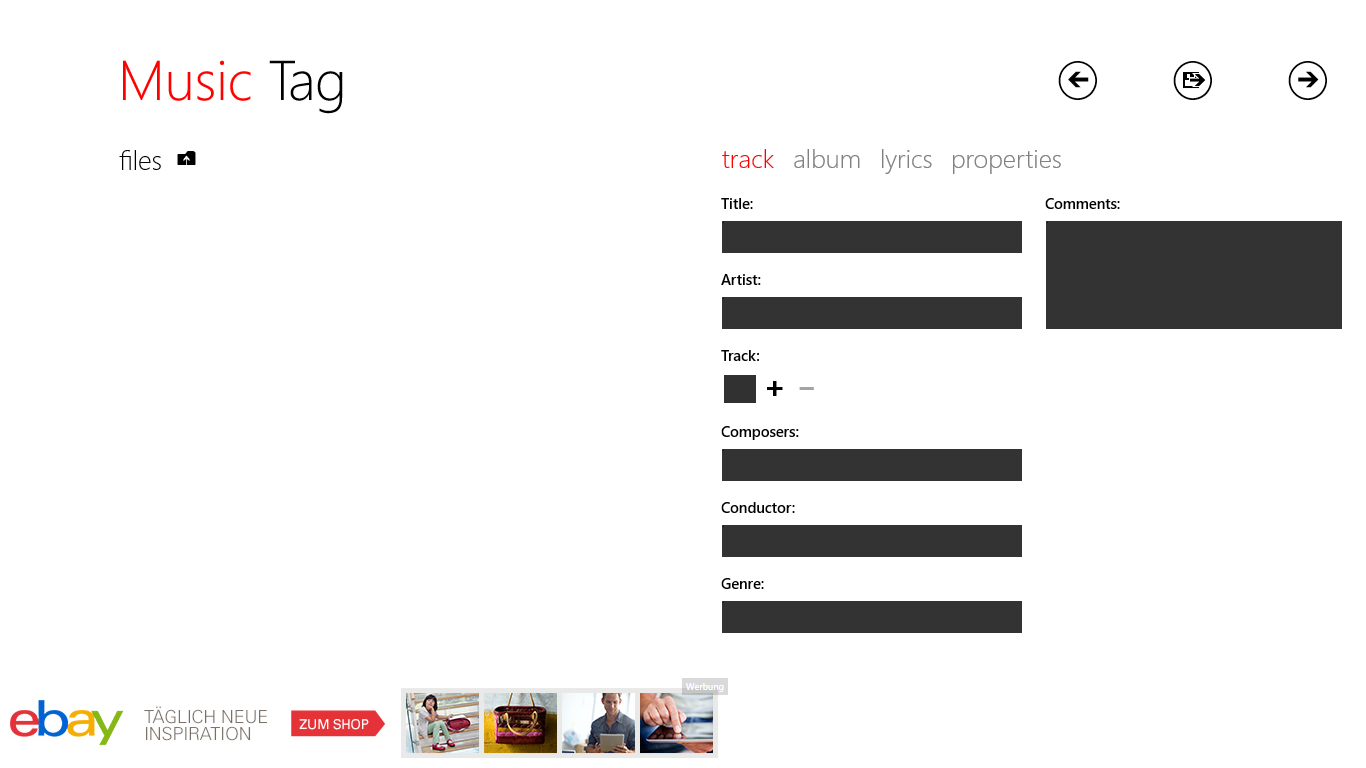Focus the Conductor input field

pos(871,541)
